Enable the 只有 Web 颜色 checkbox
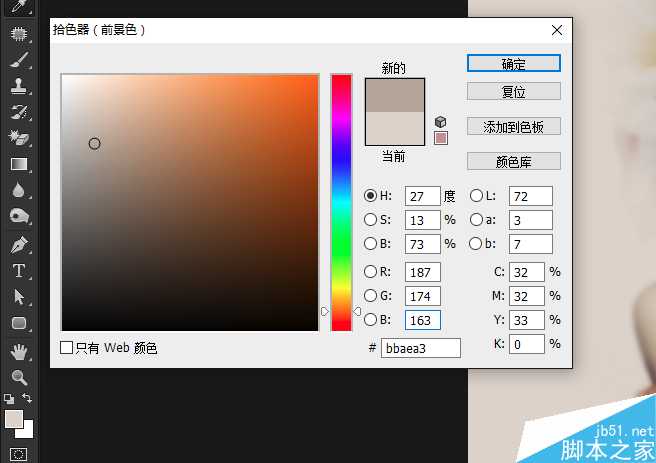The height and width of the screenshot is (463, 656). (67, 348)
